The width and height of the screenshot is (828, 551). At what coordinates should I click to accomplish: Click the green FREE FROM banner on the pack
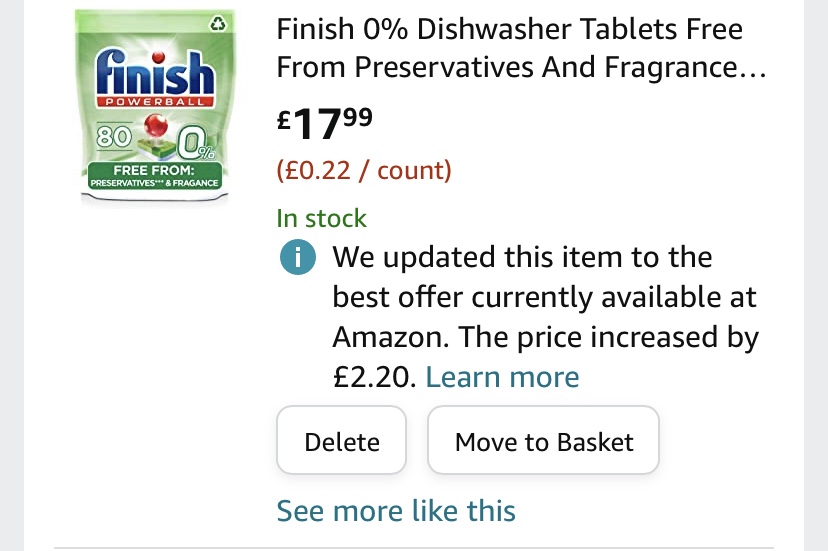click(154, 176)
